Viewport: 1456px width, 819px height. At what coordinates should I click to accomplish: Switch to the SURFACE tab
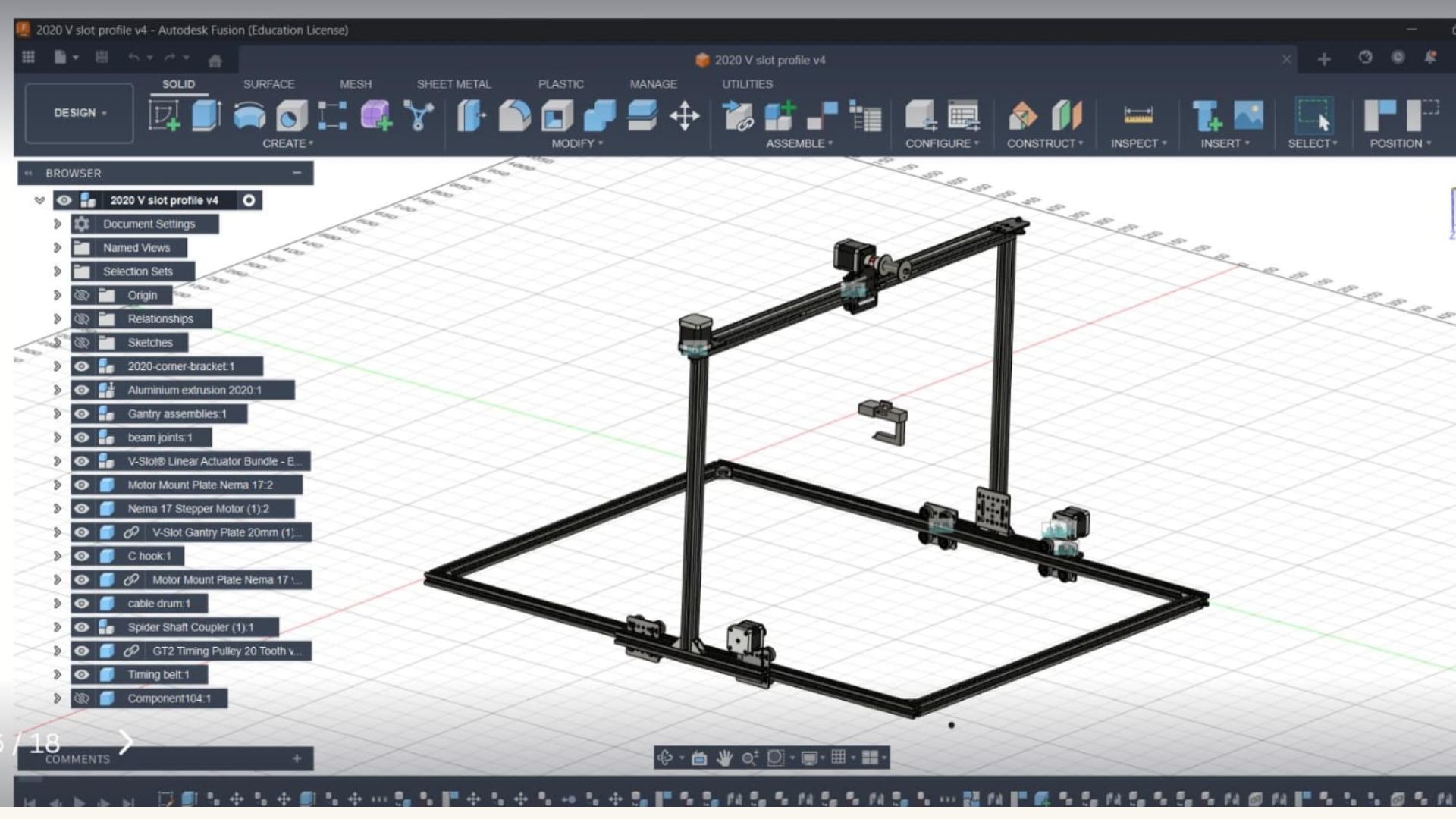pos(268,84)
